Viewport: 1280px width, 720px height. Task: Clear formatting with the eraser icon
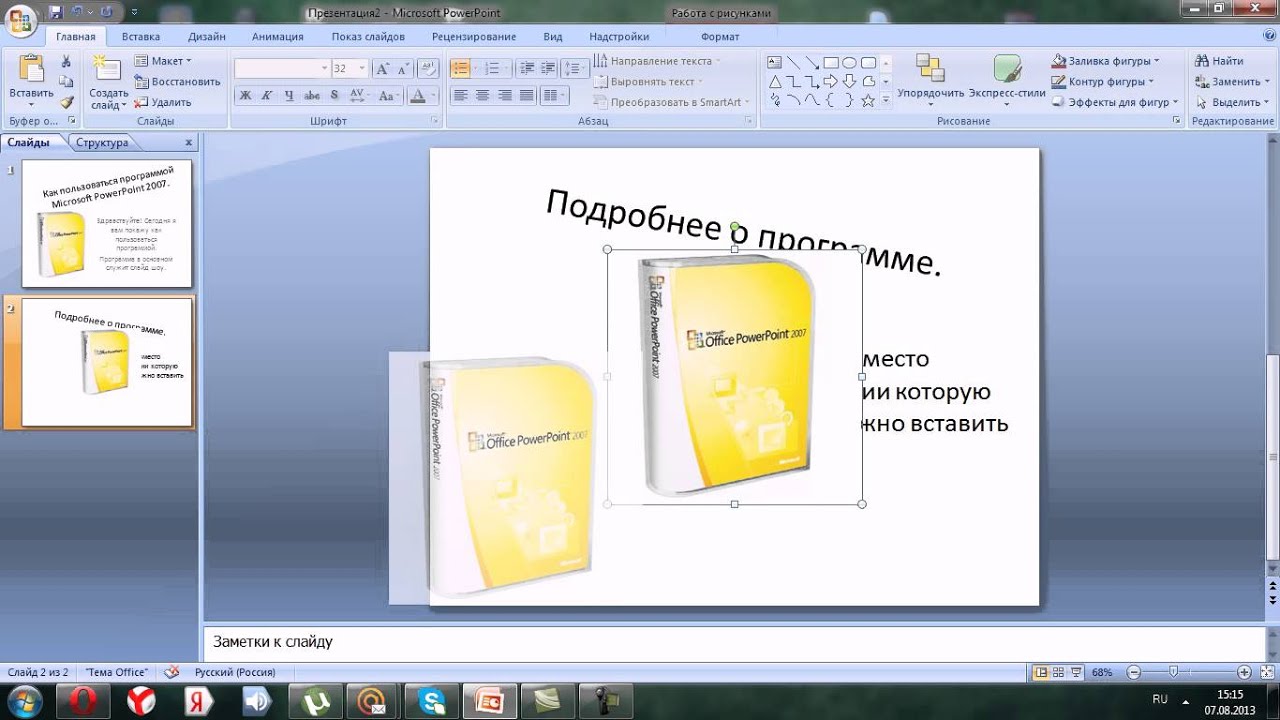tap(428, 68)
